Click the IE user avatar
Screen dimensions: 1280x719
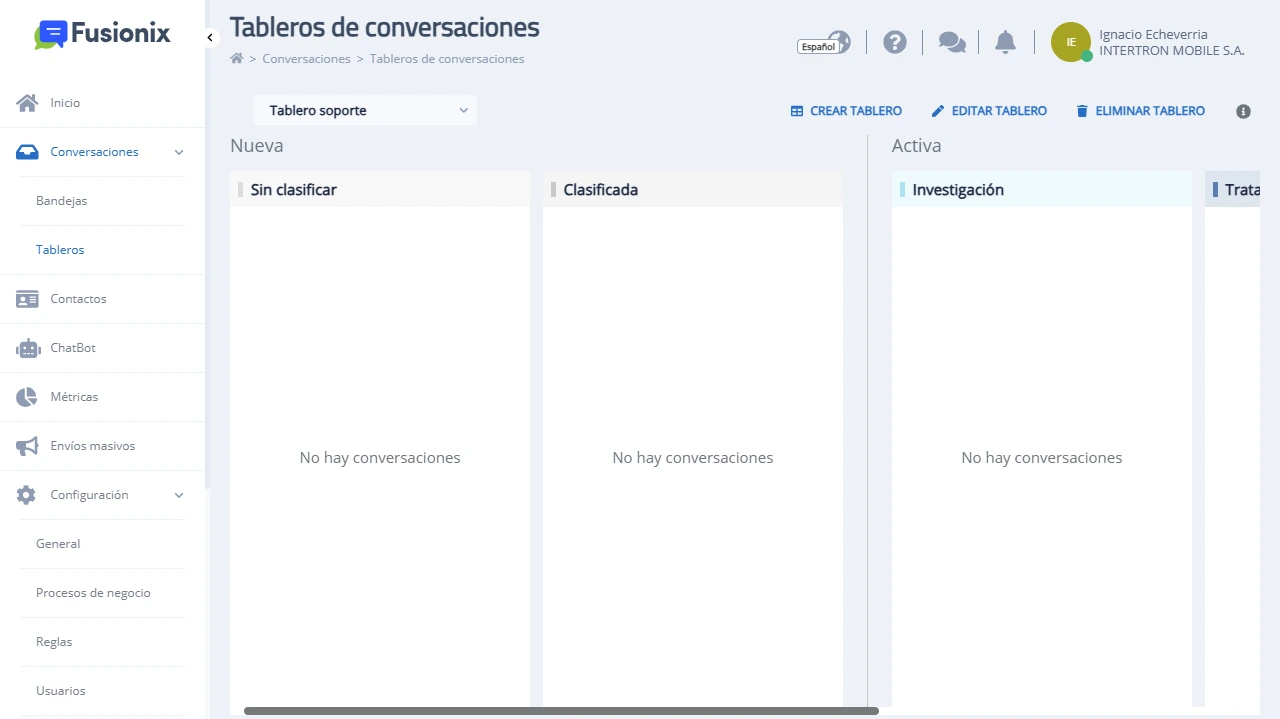click(x=1071, y=42)
